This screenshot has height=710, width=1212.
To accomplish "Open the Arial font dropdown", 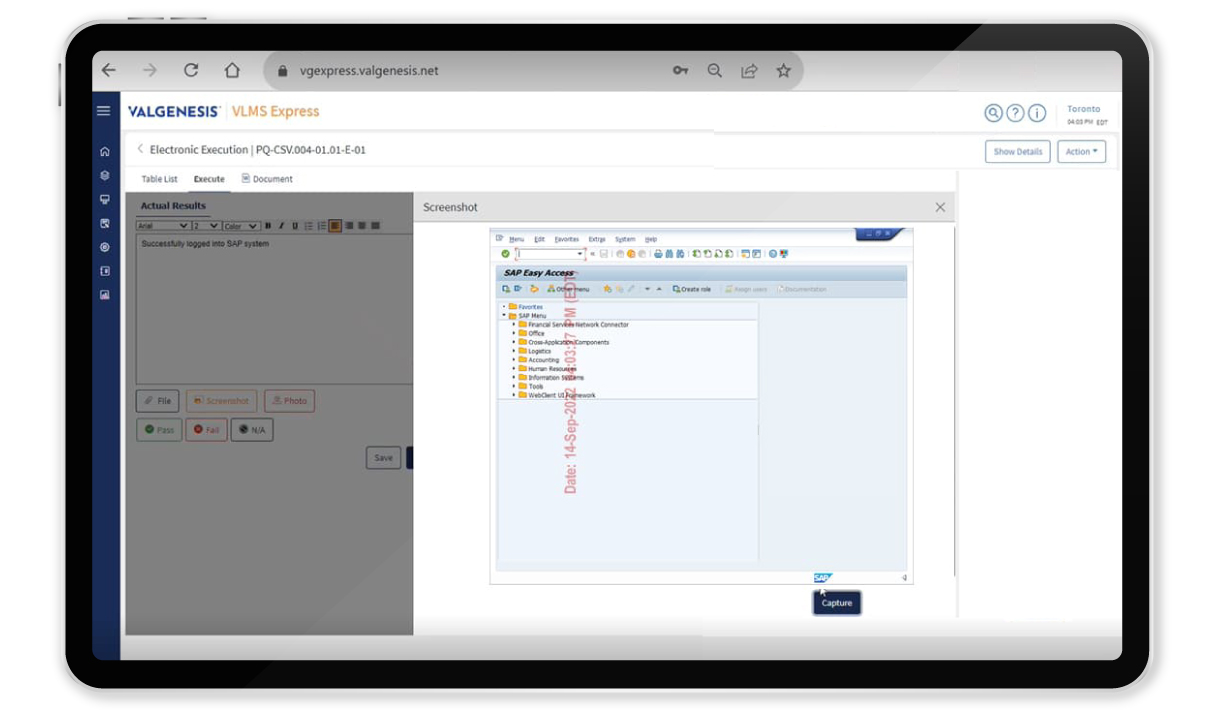I will 162,226.
